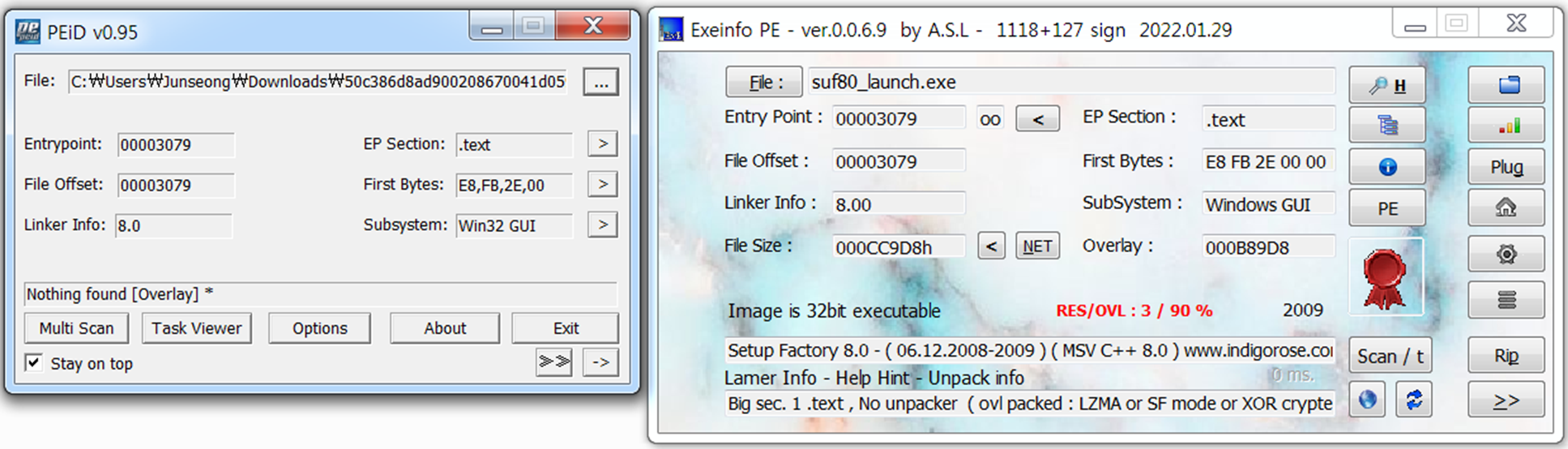Click the bar chart statistics icon
Image resolution: width=1568 pixels, height=449 pixels.
tap(1506, 125)
